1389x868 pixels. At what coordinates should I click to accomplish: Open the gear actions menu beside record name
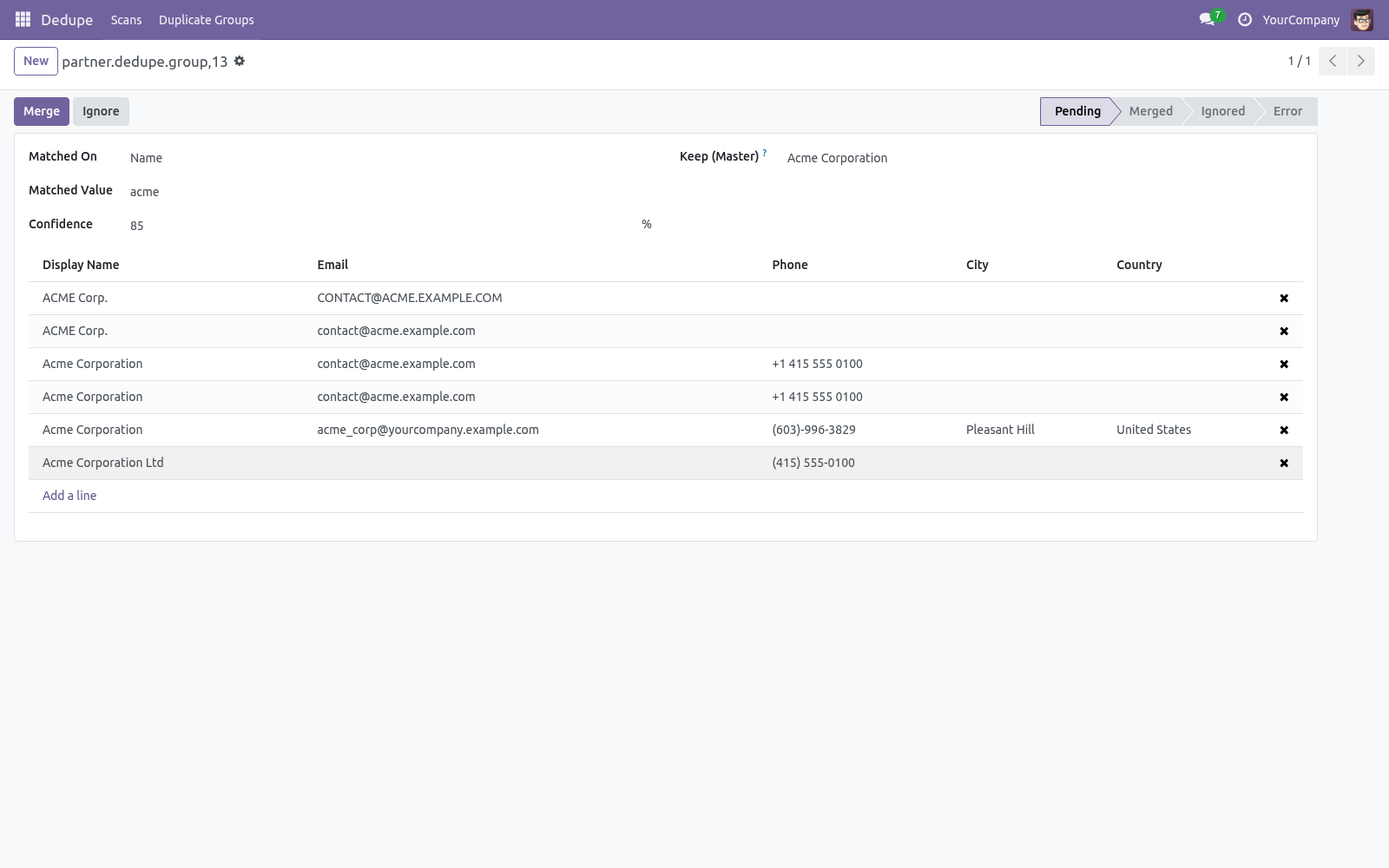click(x=240, y=61)
